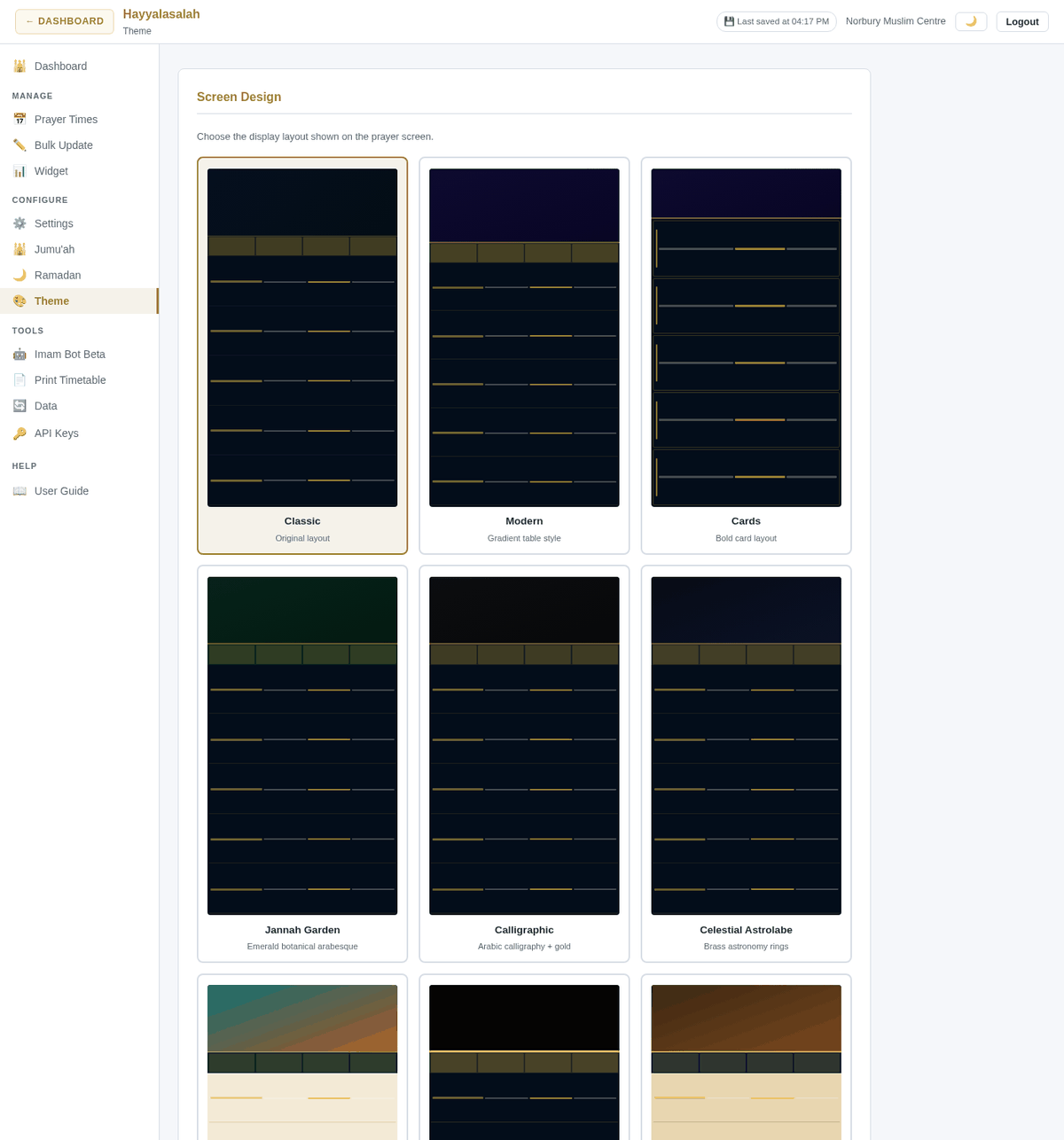This screenshot has height=1140, width=1064.
Task: Click the Bulk Update pencil icon
Action: point(20,144)
